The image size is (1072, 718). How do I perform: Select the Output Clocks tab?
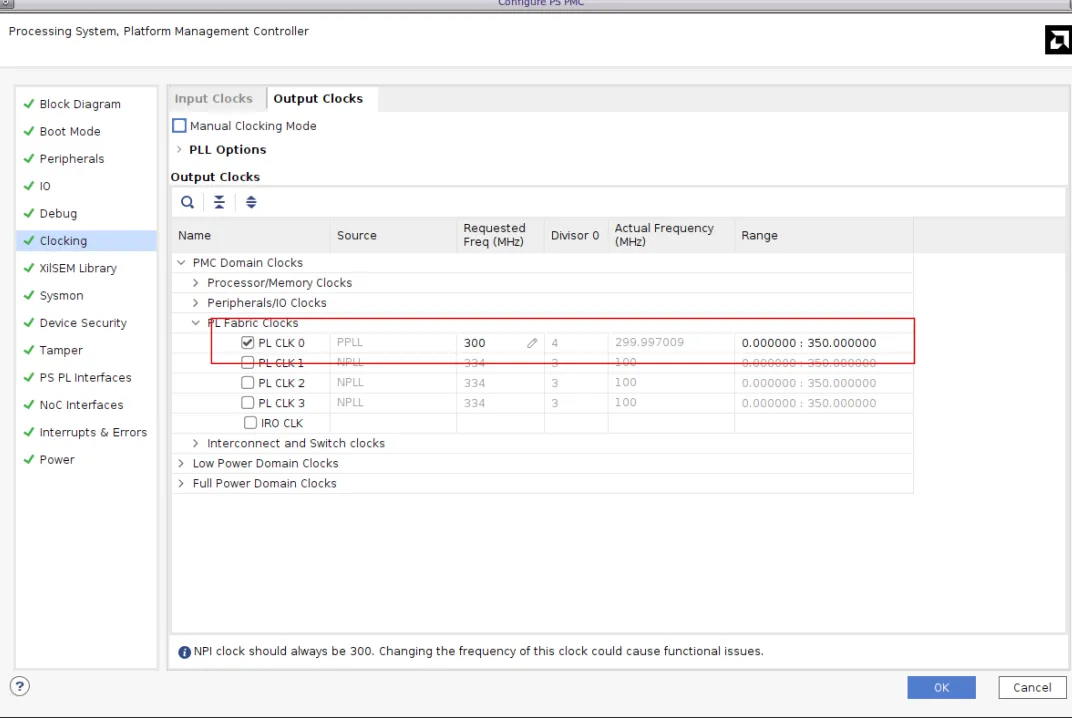click(x=319, y=98)
